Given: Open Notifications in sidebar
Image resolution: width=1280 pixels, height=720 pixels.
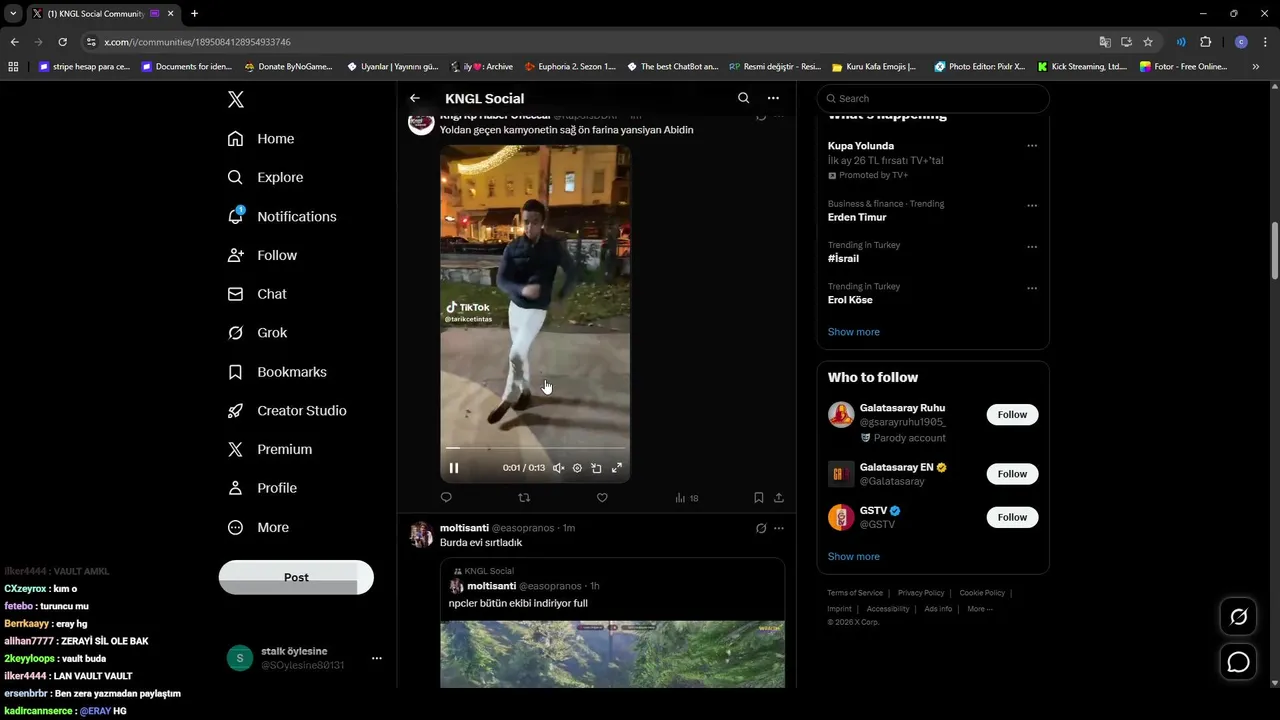Looking at the screenshot, I should pos(282,216).
